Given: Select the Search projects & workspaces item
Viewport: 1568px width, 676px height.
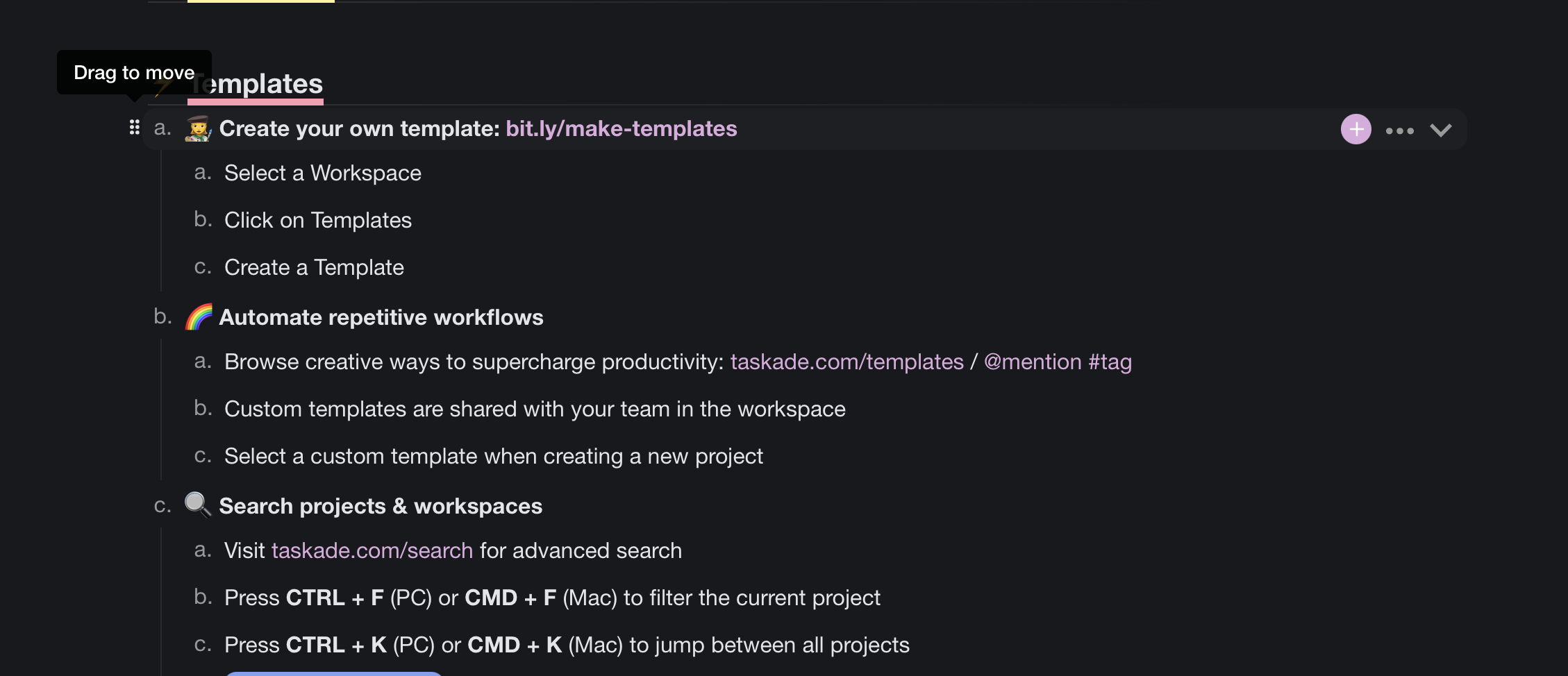Looking at the screenshot, I should (381, 507).
